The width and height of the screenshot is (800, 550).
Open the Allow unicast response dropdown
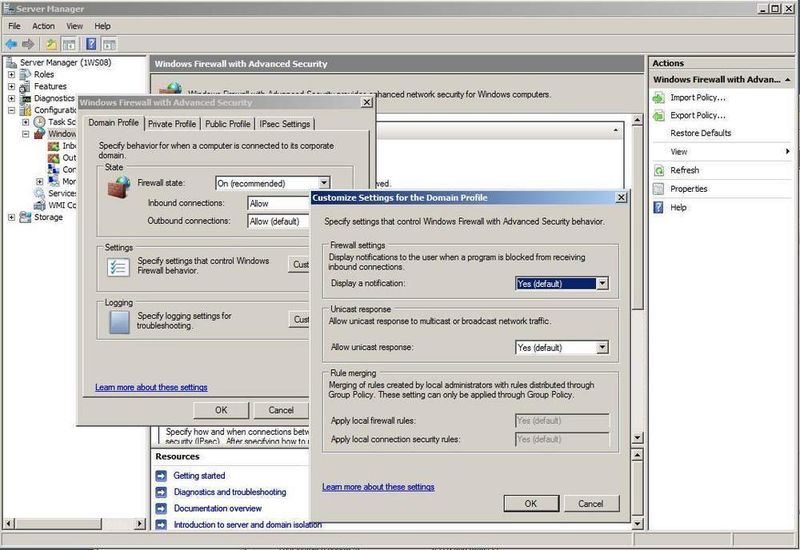[603, 347]
